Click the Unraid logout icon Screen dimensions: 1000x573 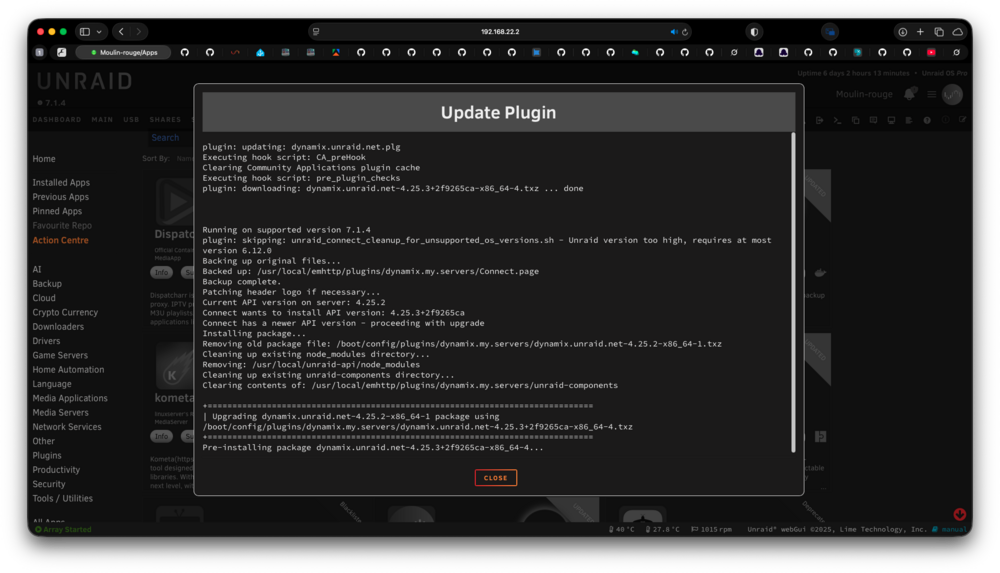click(820, 120)
